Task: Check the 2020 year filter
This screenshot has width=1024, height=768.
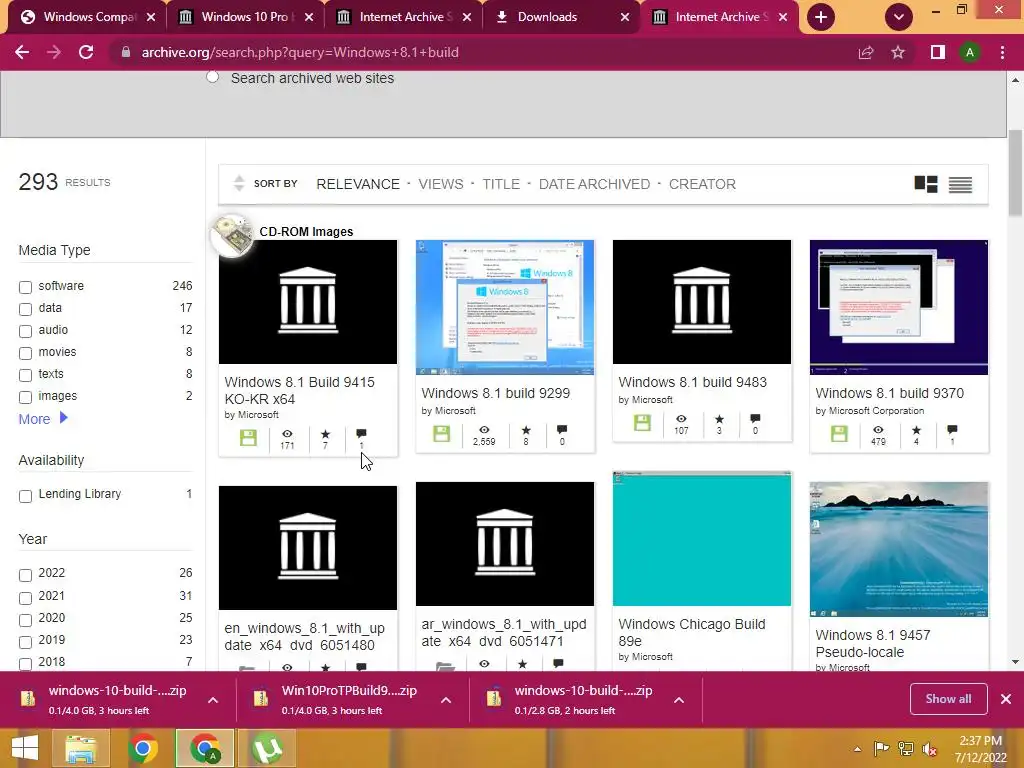Action: [25, 620]
